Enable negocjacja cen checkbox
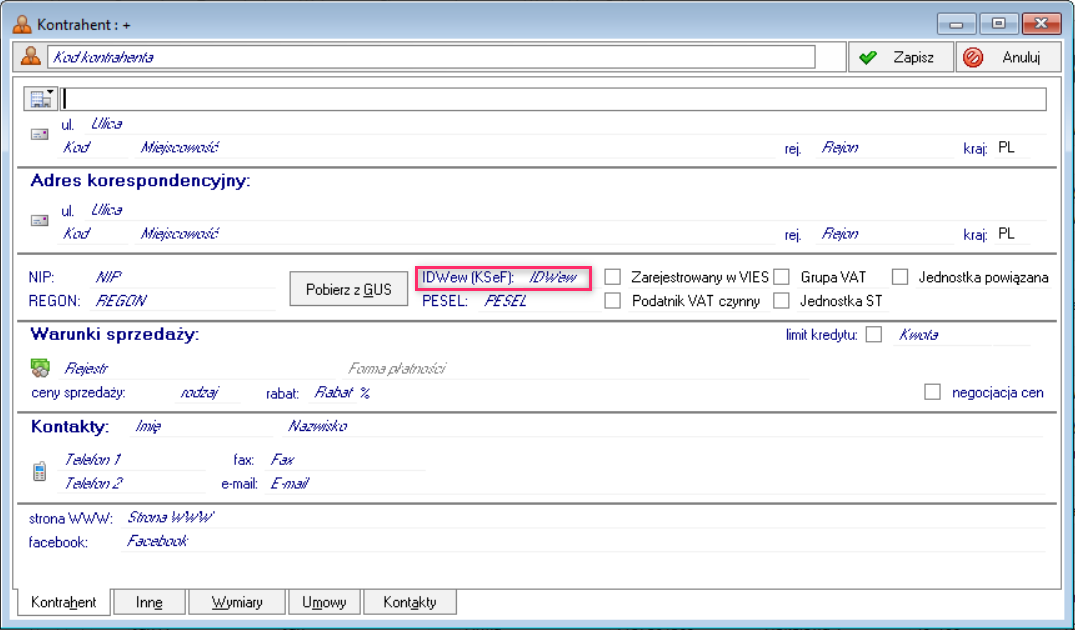The height and width of the screenshot is (630, 1075). click(x=932, y=392)
